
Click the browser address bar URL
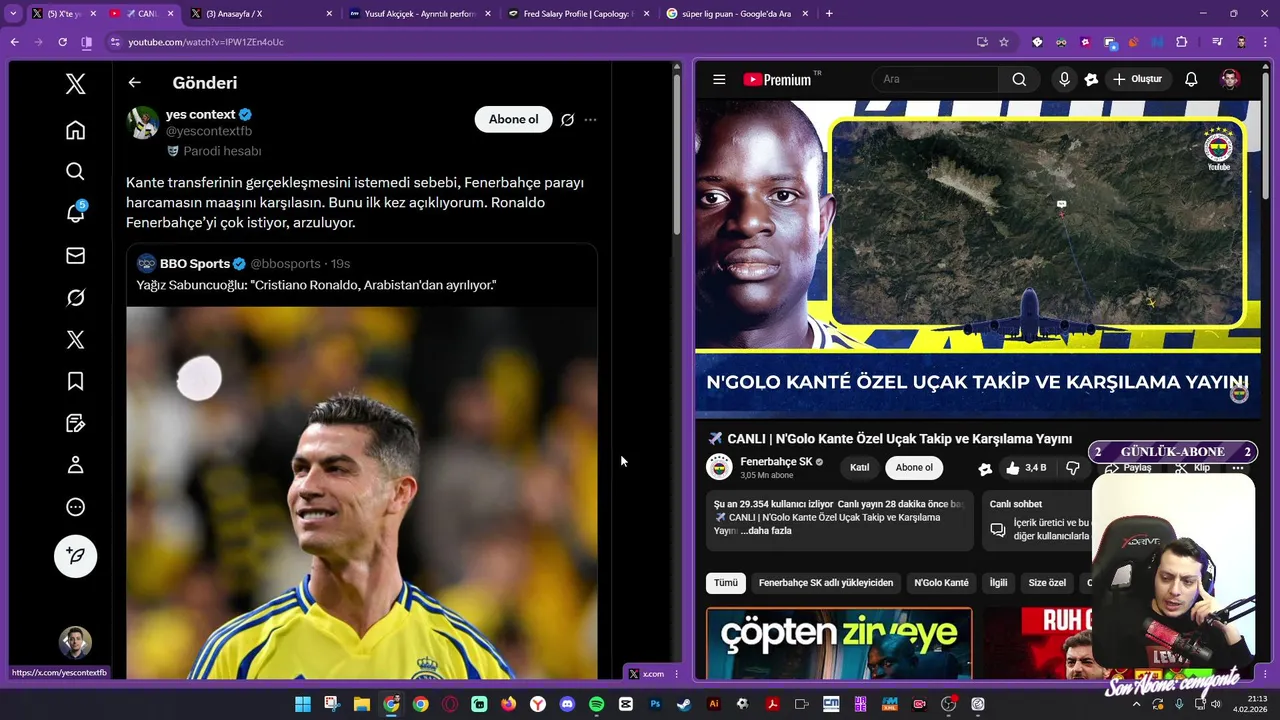[x=206, y=42]
